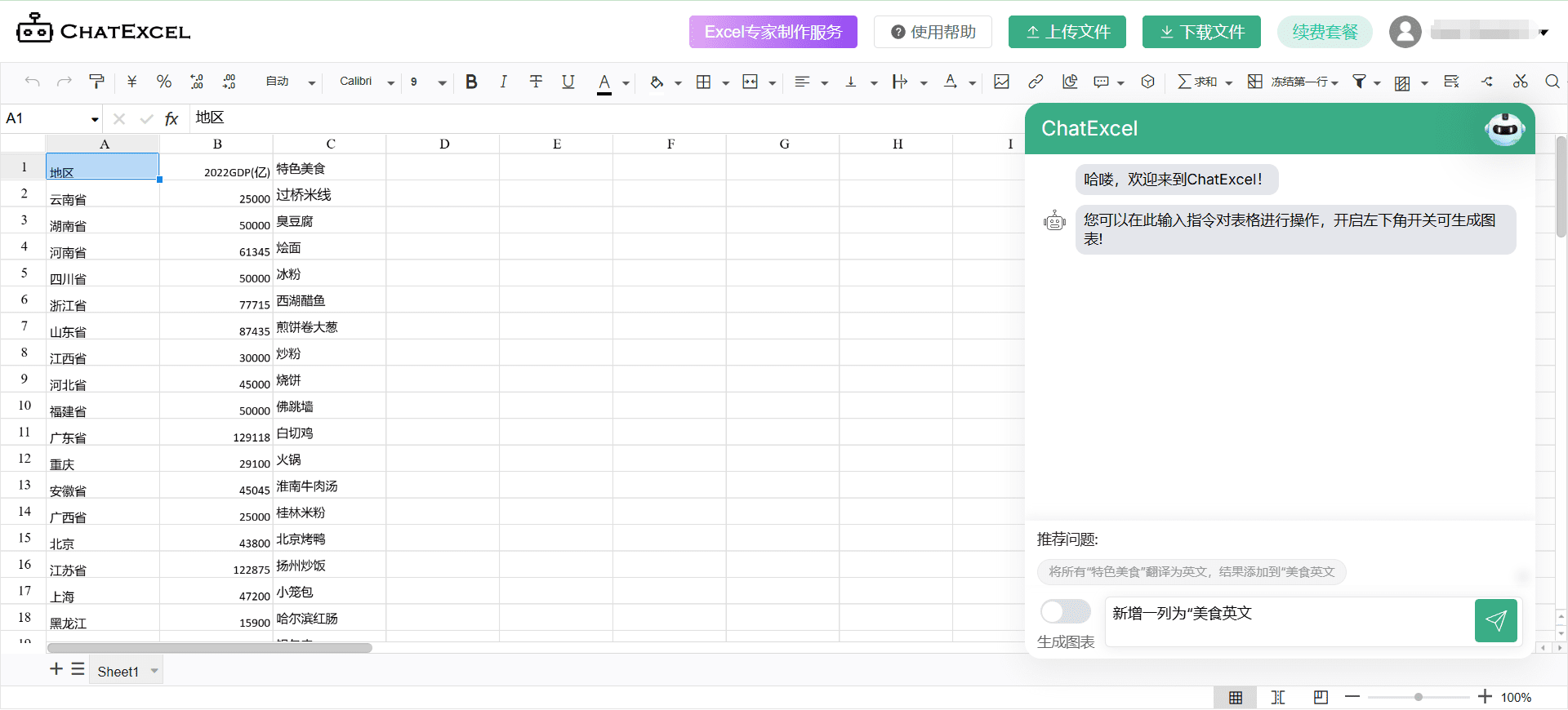Open the A1 name box dropdown

point(95,120)
